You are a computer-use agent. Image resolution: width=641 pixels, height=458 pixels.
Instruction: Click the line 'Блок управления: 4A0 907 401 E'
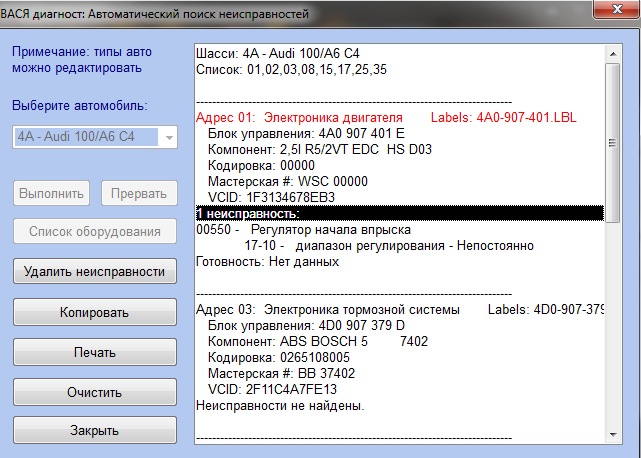point(306,134)
